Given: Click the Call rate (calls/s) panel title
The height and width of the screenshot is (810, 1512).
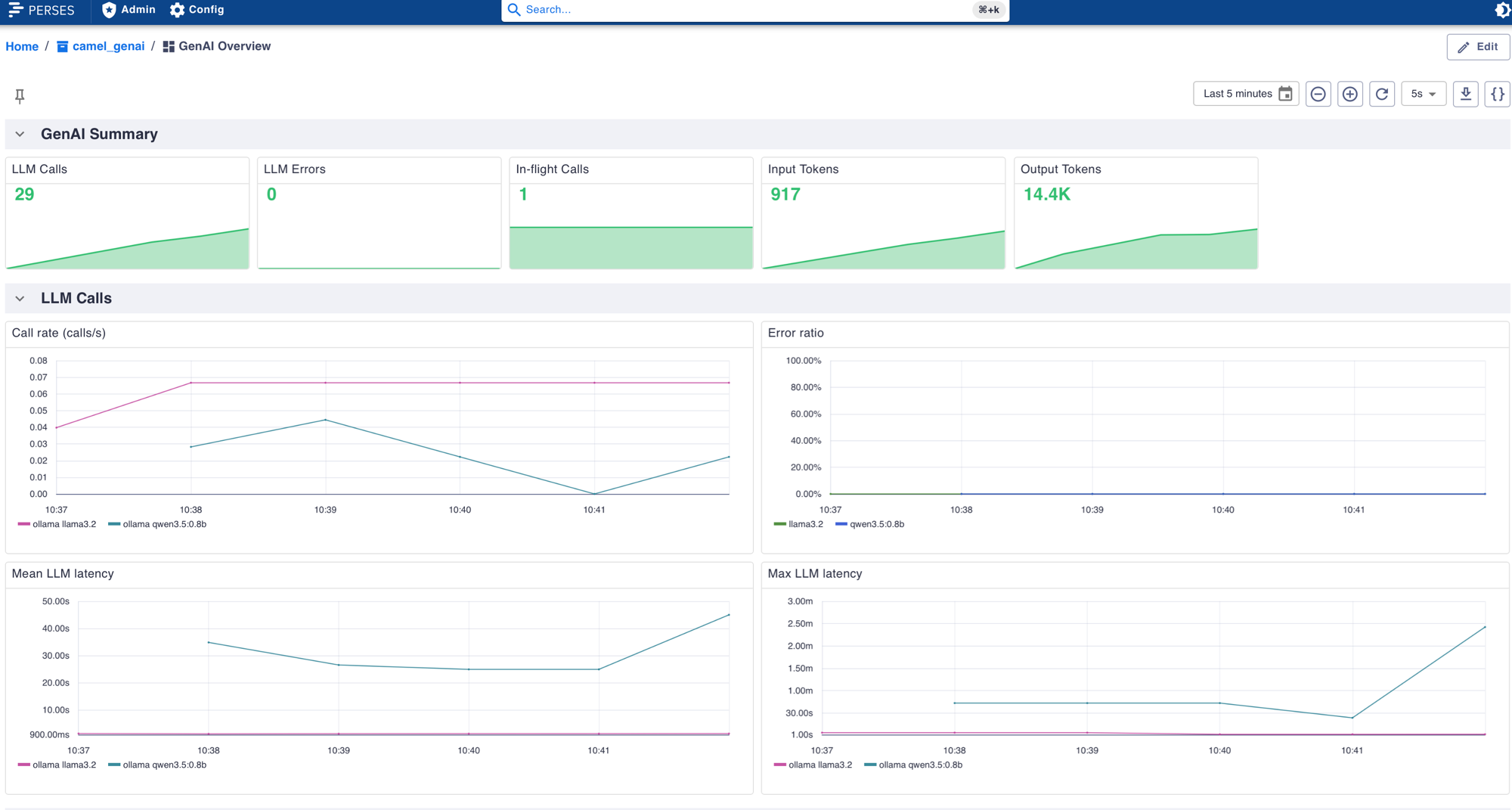Looking at the screenshot, I should tap(59, 333).
